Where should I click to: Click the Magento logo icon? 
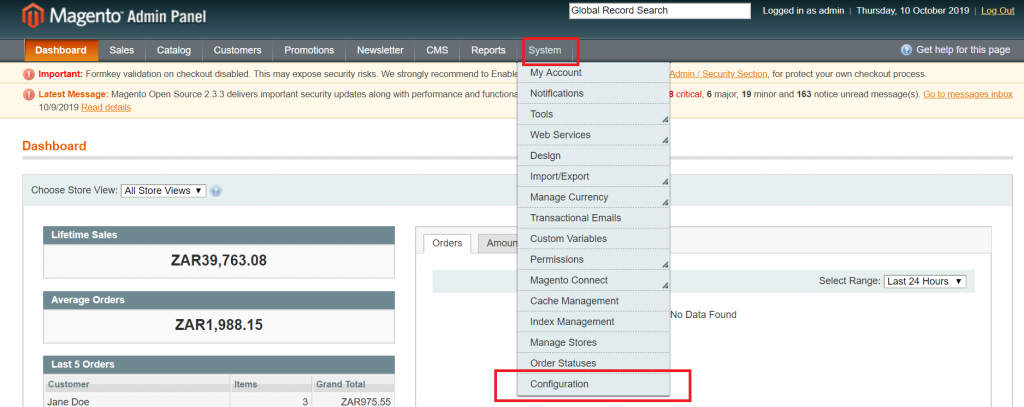pos(33,15)
